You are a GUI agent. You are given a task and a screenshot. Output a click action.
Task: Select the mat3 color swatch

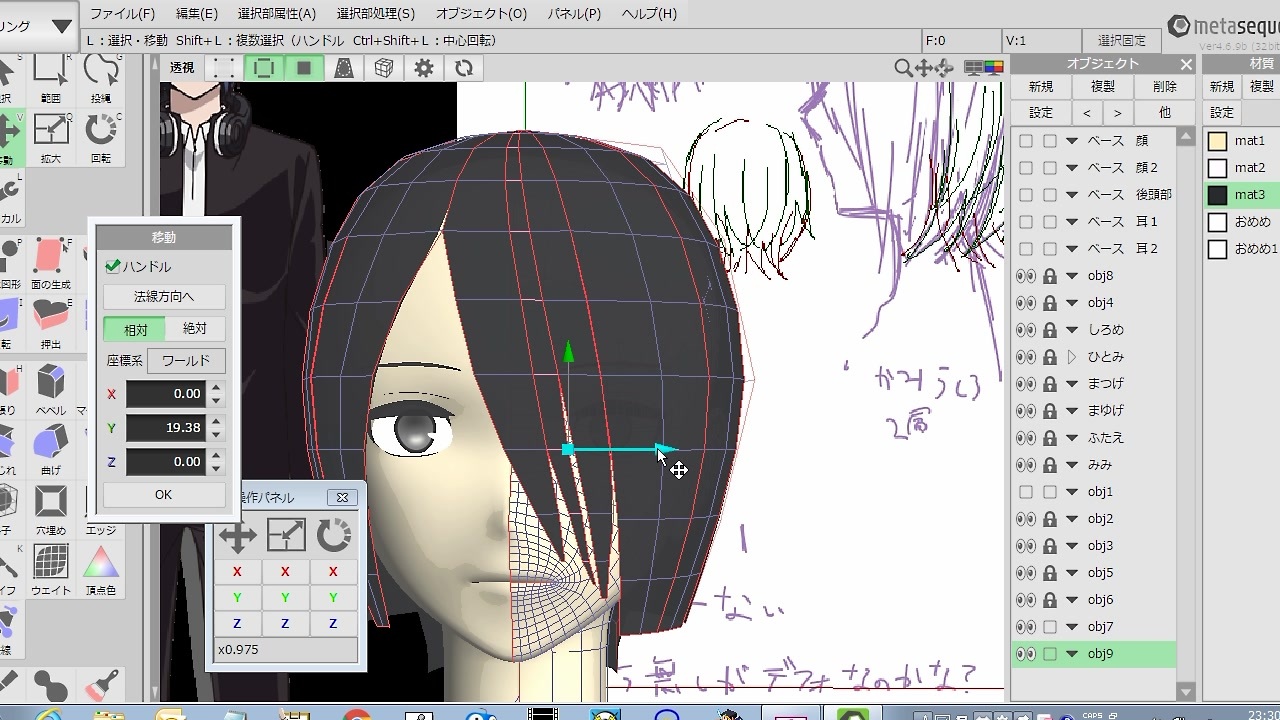[x=1217, y=195]
